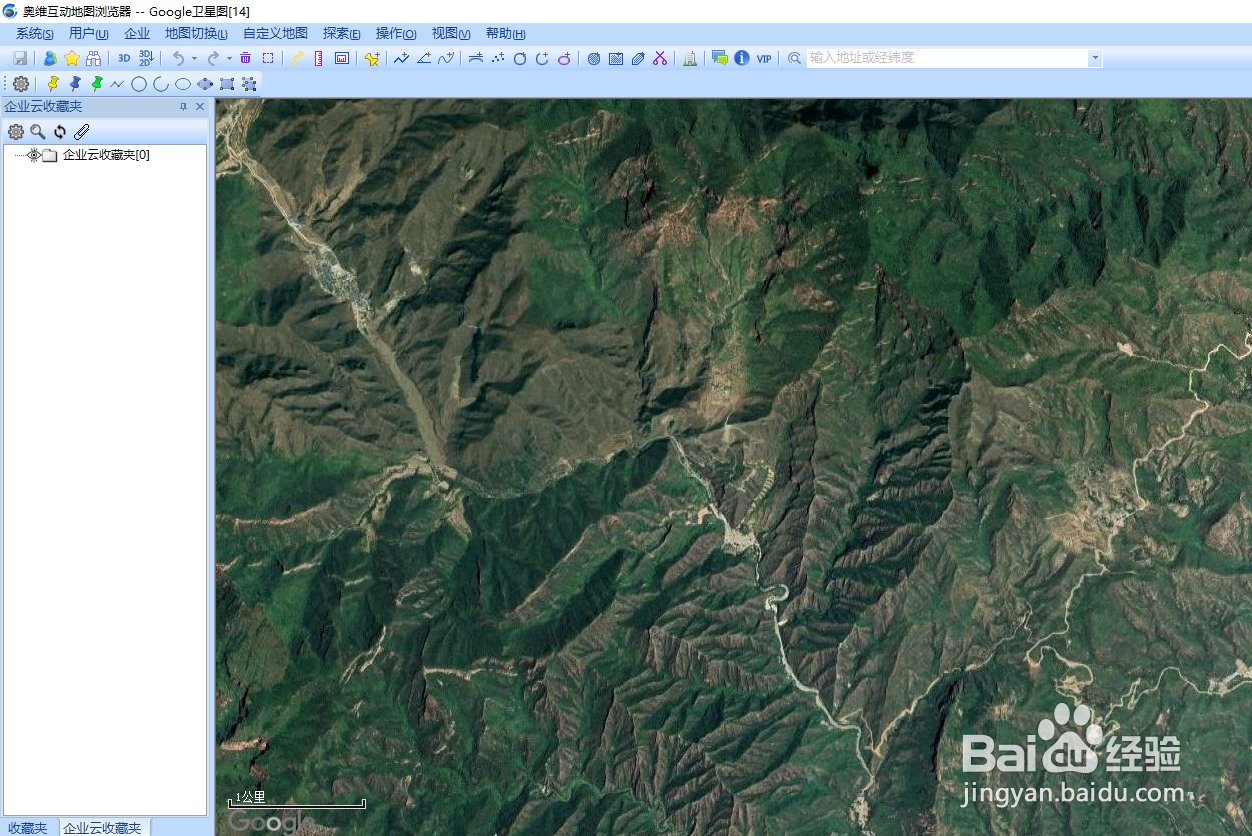Open the 帮助(H) menu
The image size is (1252, 836).
pos(506,34)
